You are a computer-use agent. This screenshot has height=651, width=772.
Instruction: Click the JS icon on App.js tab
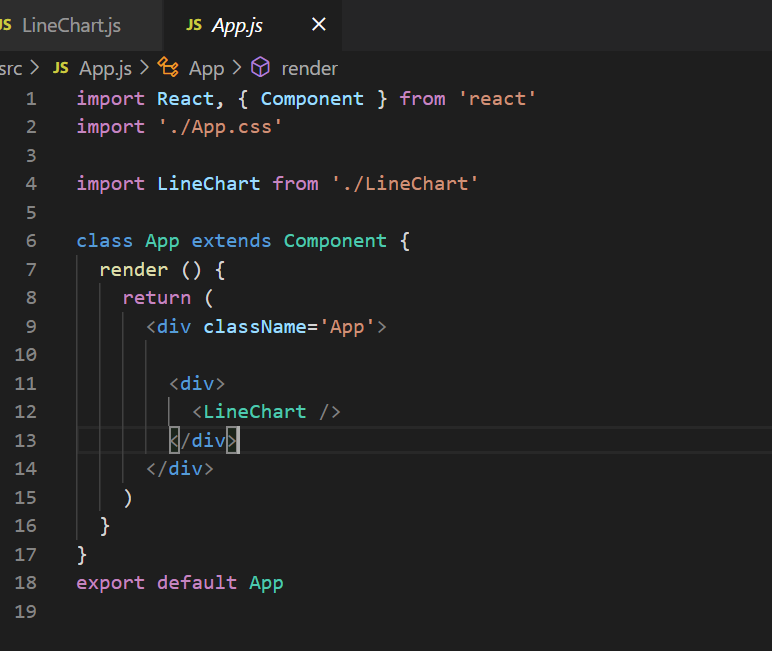pos(193,25)
